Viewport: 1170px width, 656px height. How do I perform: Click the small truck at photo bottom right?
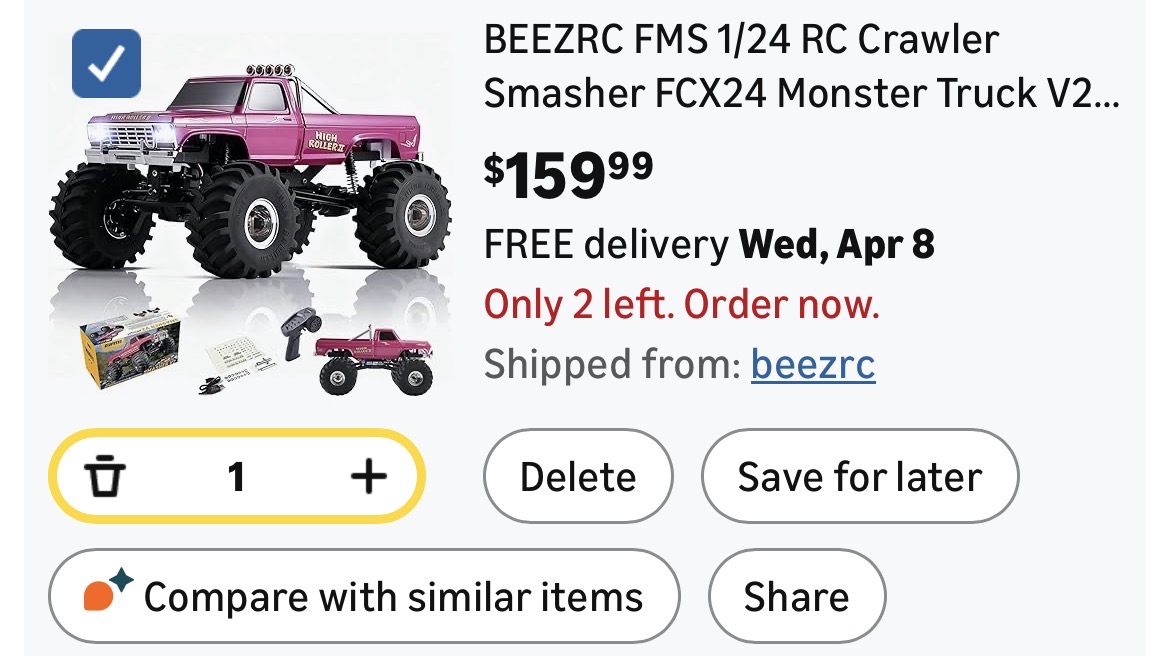coord(373,357)
